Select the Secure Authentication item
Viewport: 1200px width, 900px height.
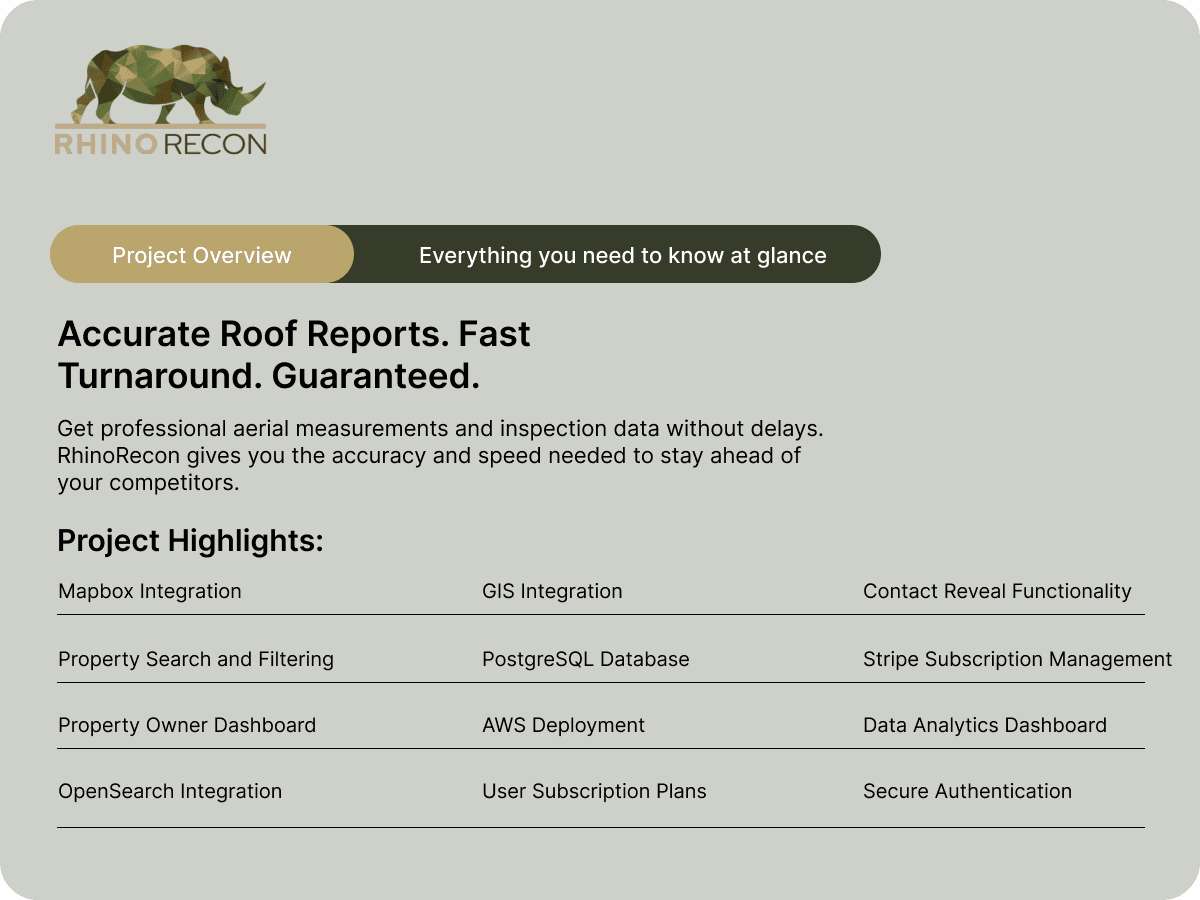(967, 791)
